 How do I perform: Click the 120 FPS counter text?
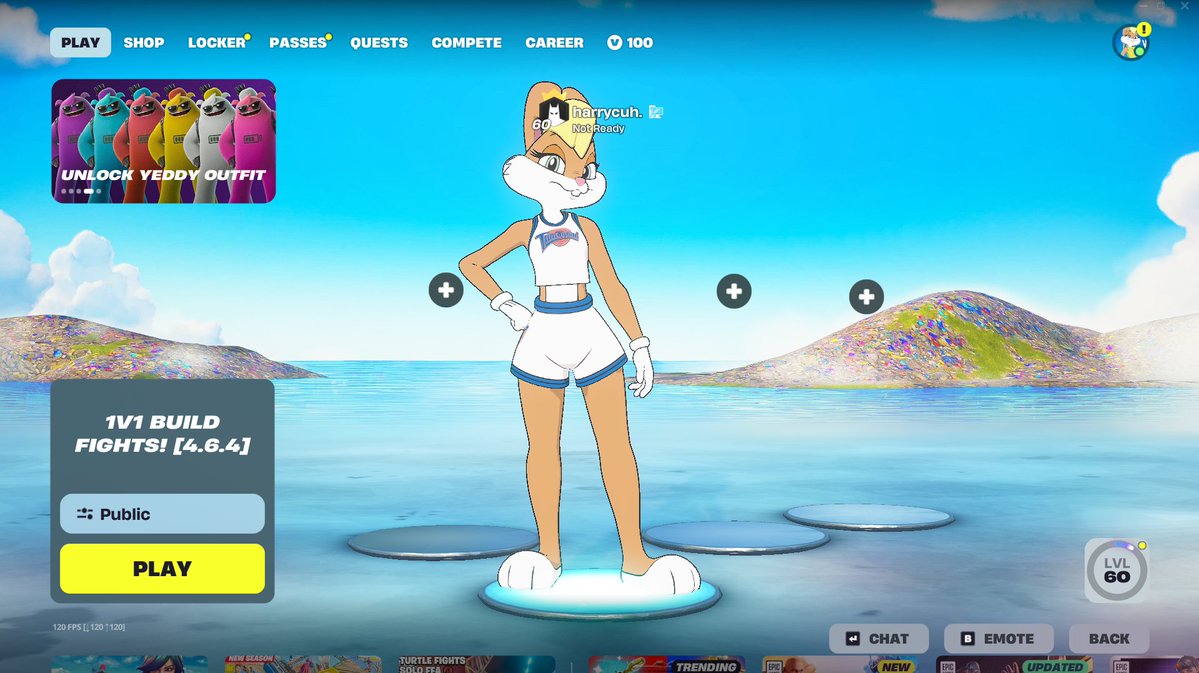tap(89, 627)
